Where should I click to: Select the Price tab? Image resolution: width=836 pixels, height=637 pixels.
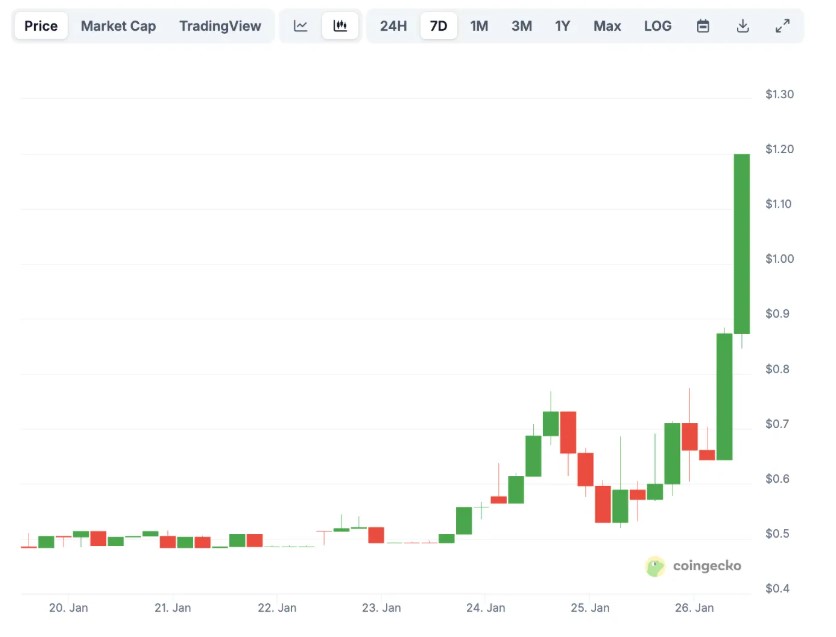[x=41, y=26]
